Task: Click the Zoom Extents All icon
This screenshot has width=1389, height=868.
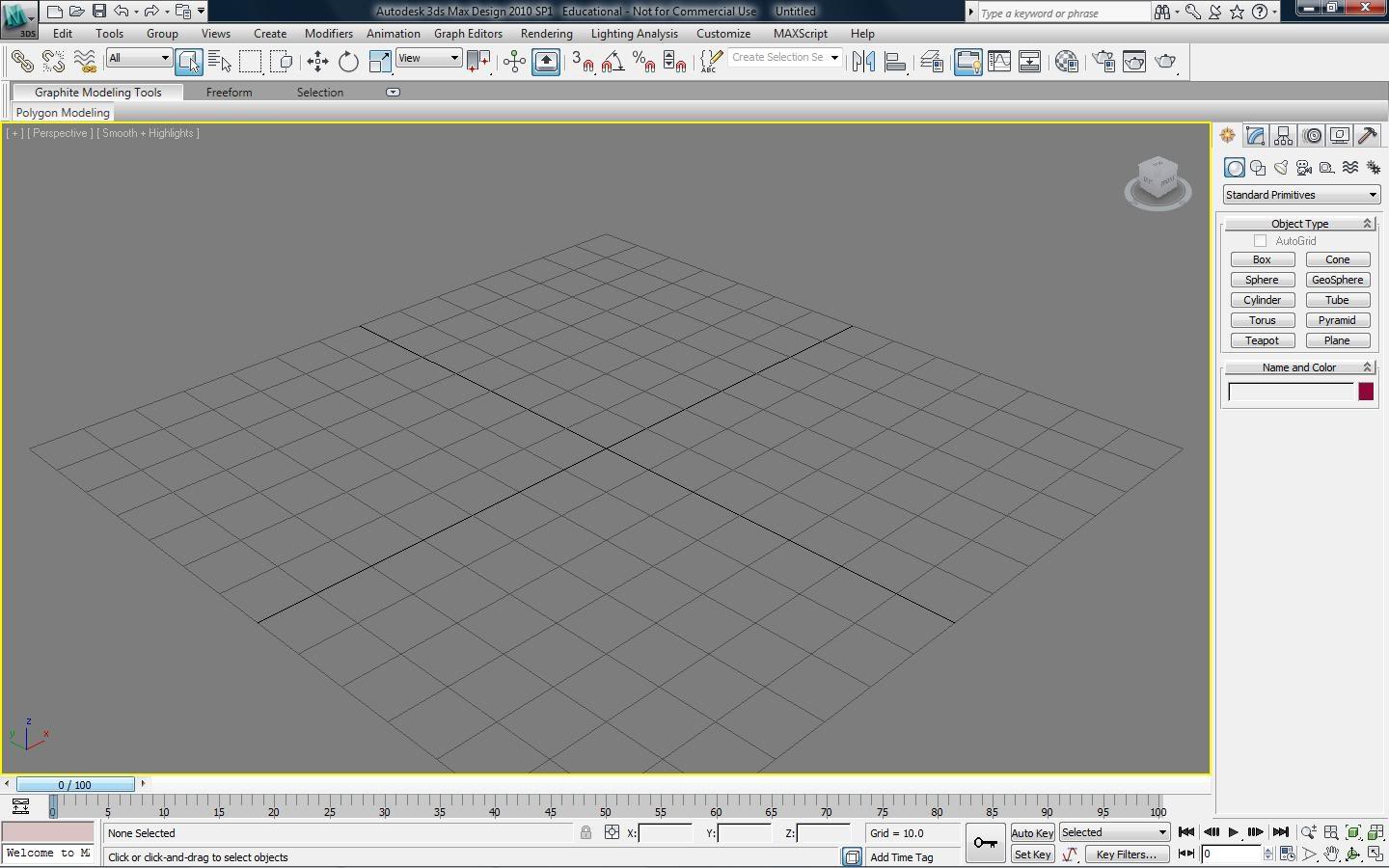Action: 1375,832
